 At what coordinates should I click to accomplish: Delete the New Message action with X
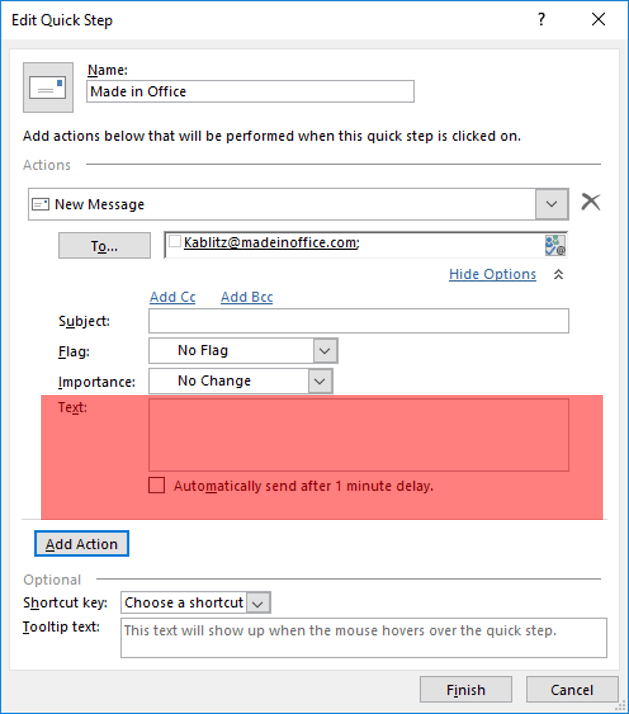[591, 203]
